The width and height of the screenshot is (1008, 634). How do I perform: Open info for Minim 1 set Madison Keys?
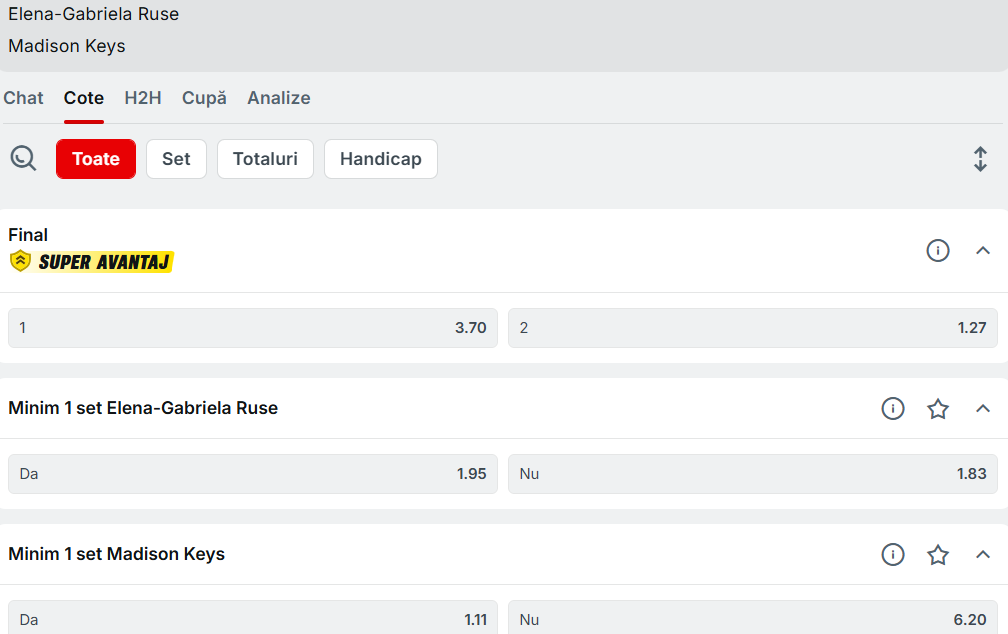pyautogui.click(x=892, y=554)
